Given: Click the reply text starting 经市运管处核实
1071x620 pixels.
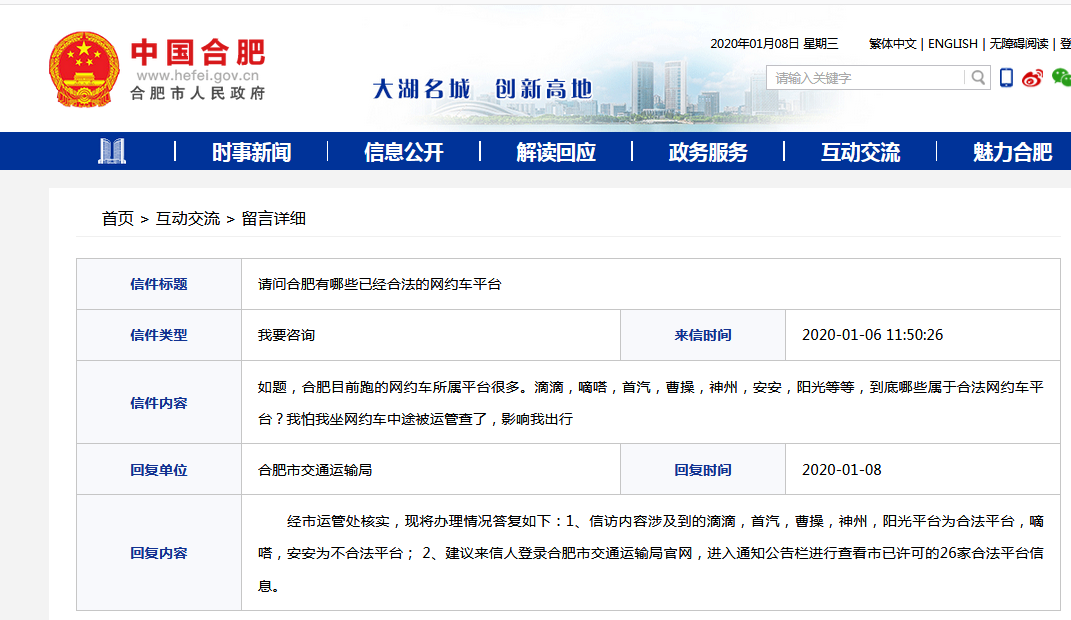Looking at the screenshot, I should click(x=650, y=553).
